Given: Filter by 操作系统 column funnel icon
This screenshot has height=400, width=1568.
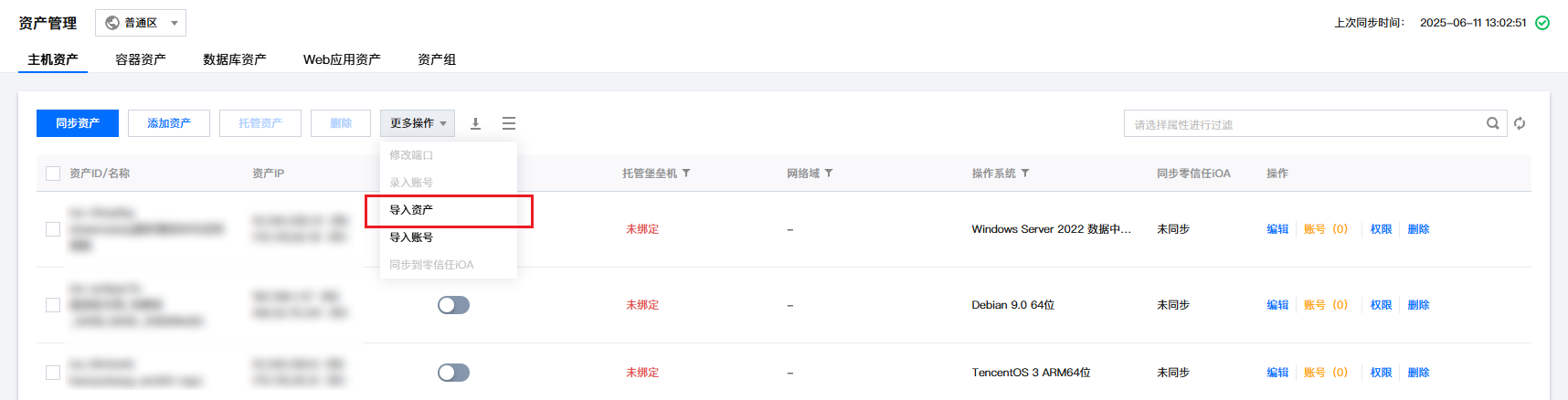Looking at the screenshot, I should click(x=1025, y=174).
